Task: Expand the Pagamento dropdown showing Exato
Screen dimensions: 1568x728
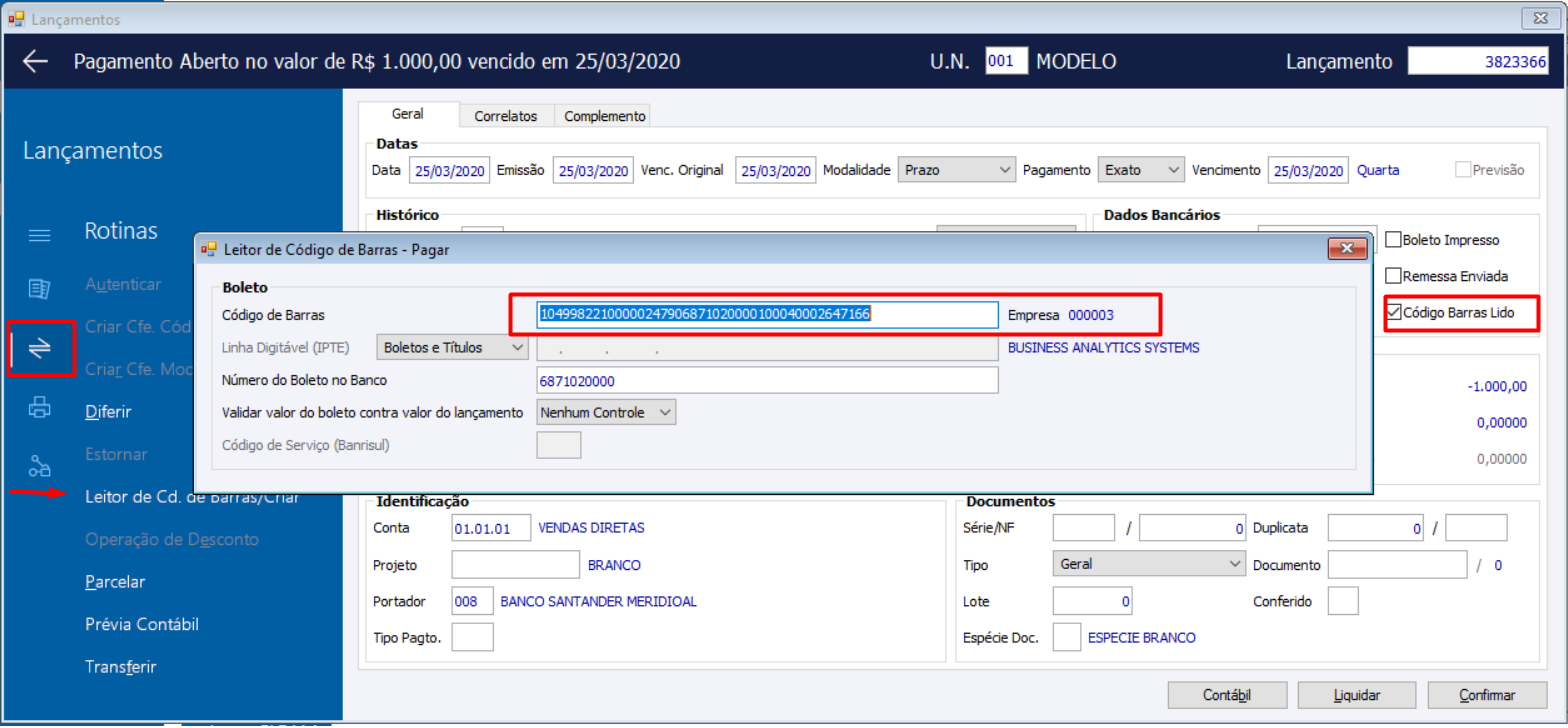Action: pyautogui.click(x=1141, y=170)
